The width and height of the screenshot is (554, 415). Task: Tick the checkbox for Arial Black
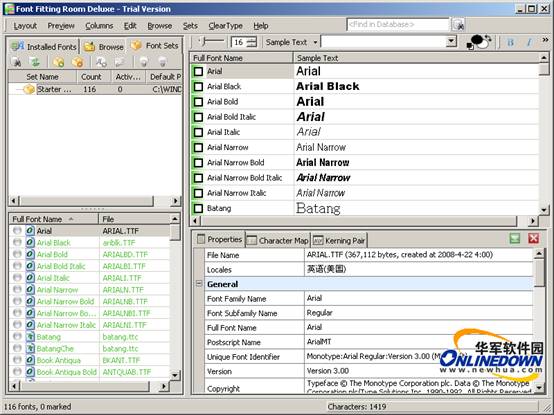pos(199,87)
